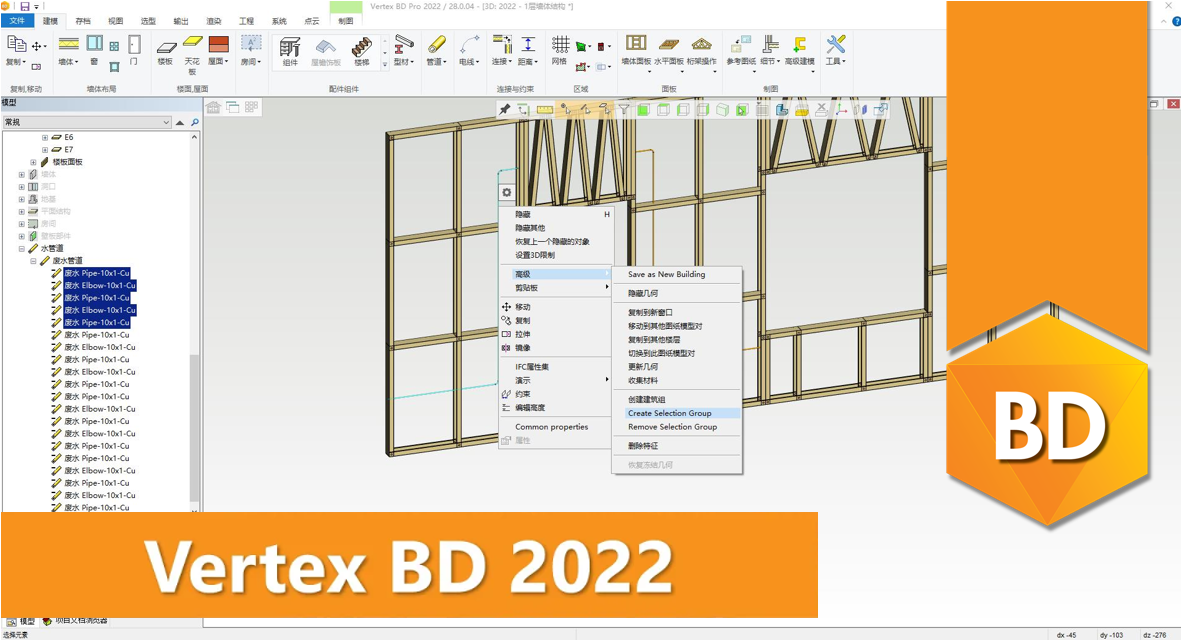Click the pushpin icon on viewport toolbar
The image size is (1182, 642).
pos(504,109)
